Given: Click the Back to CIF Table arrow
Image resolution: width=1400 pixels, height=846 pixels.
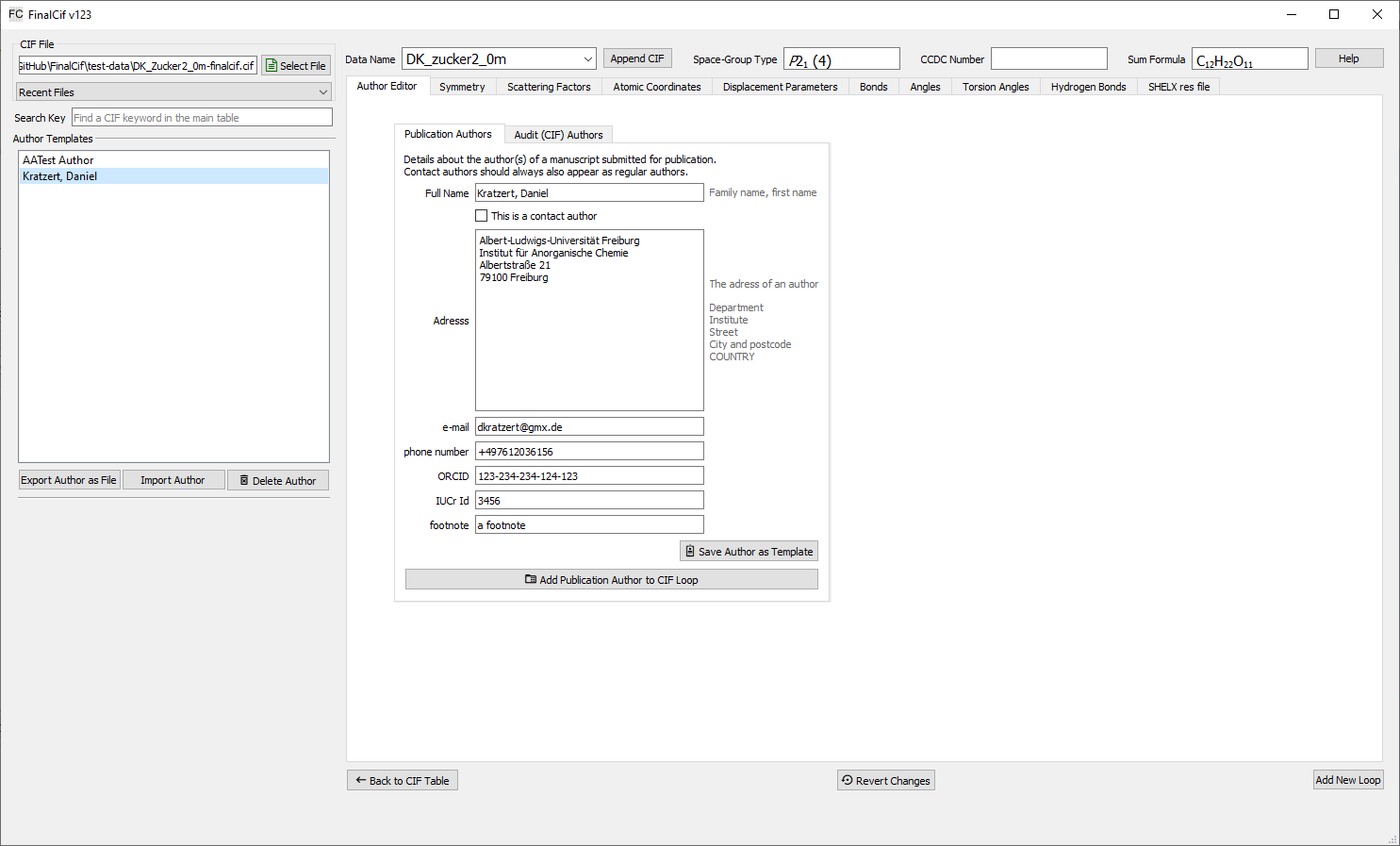Looking at the screenshot, I should 361,781.
